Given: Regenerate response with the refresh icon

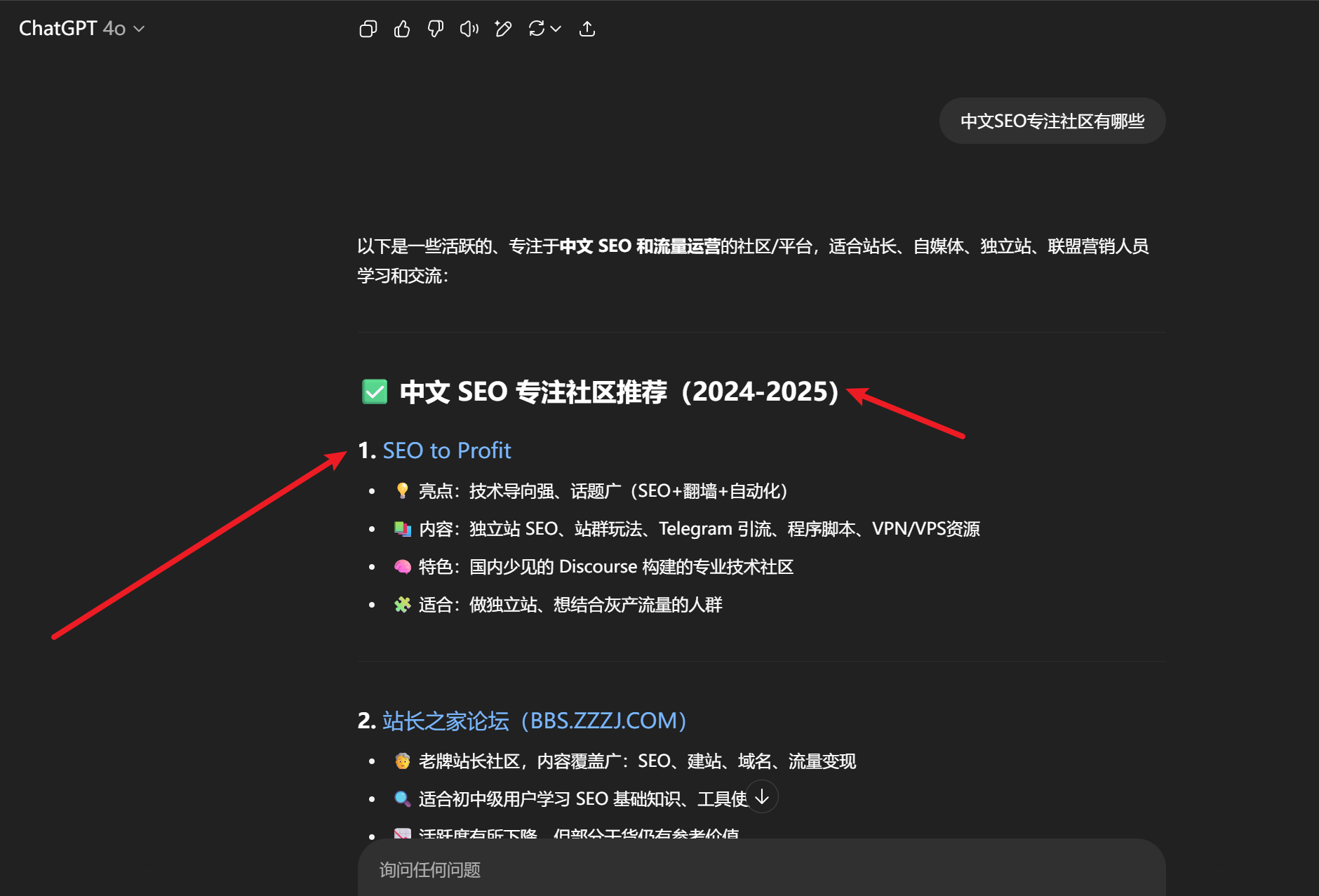Looking at the screenshot, I should (x=537, y=29).
